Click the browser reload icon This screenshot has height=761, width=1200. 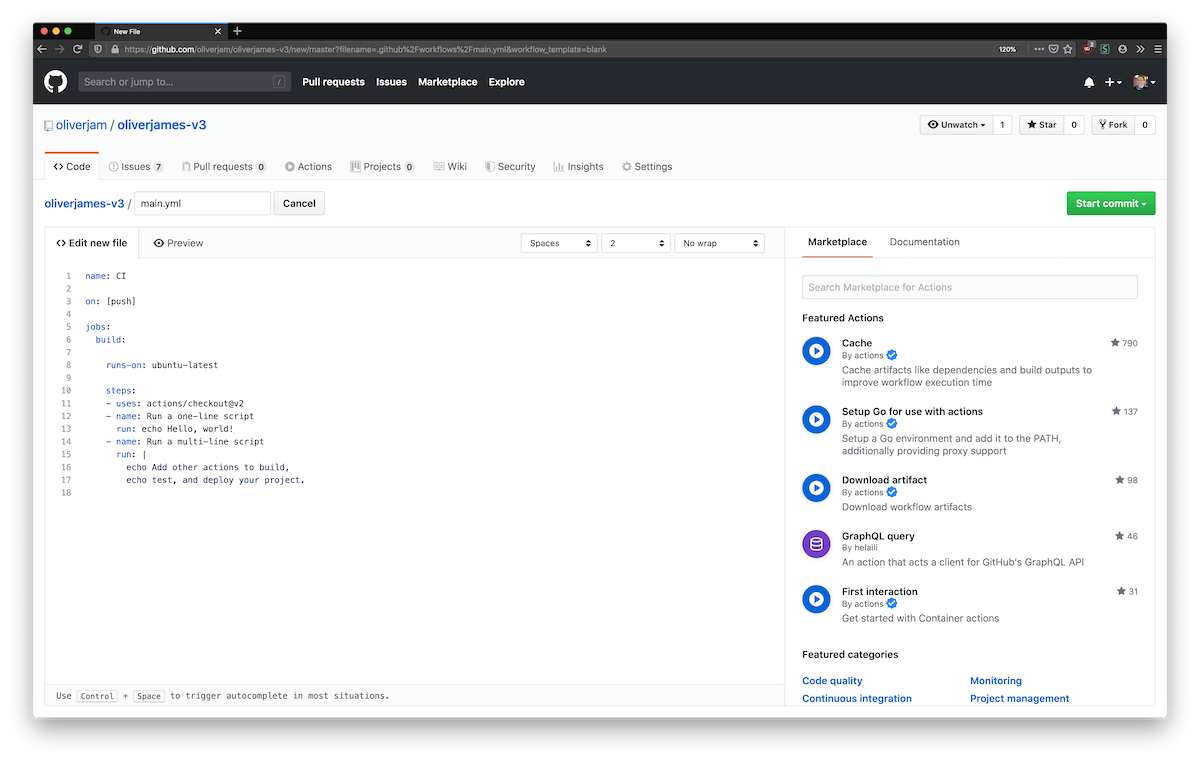click(x=78, y=49)
